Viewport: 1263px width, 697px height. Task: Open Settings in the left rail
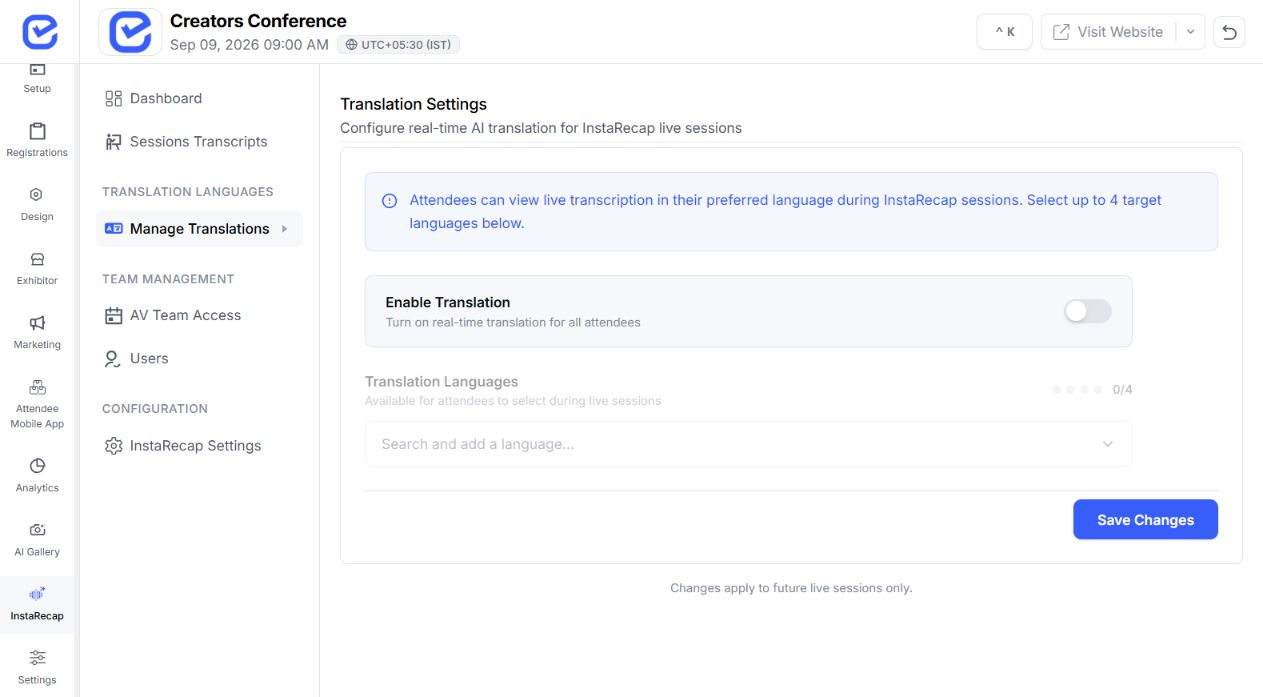pos(37,667)
